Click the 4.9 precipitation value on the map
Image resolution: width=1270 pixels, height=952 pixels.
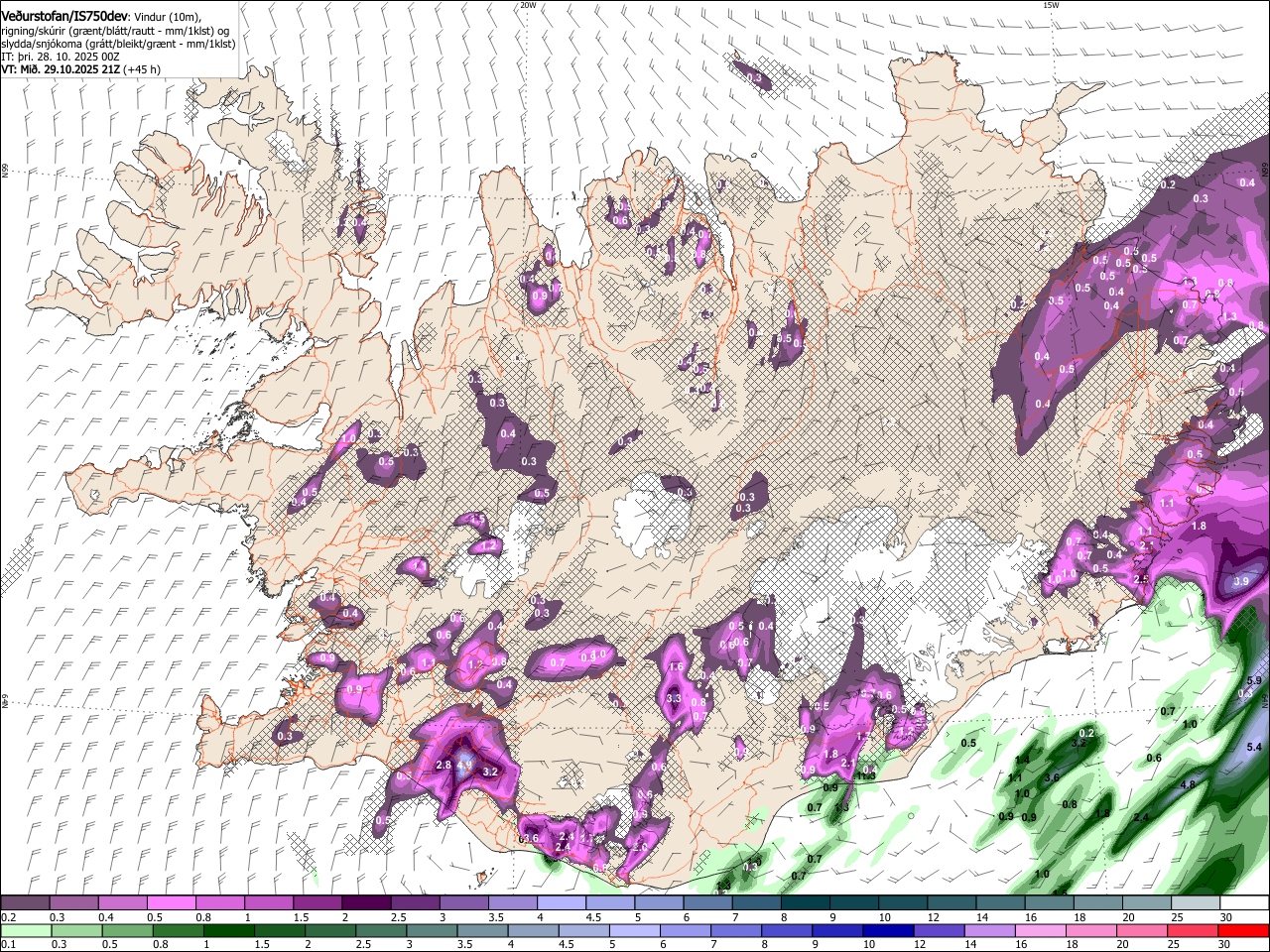tap(463, 766)
